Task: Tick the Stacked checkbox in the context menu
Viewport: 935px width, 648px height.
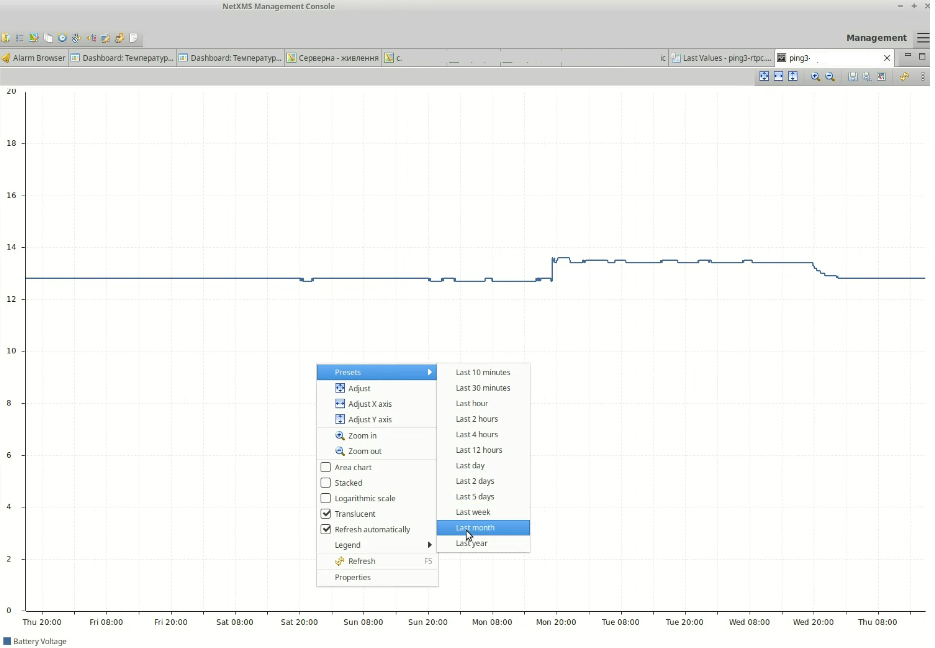Action: (x=326, y=483)
